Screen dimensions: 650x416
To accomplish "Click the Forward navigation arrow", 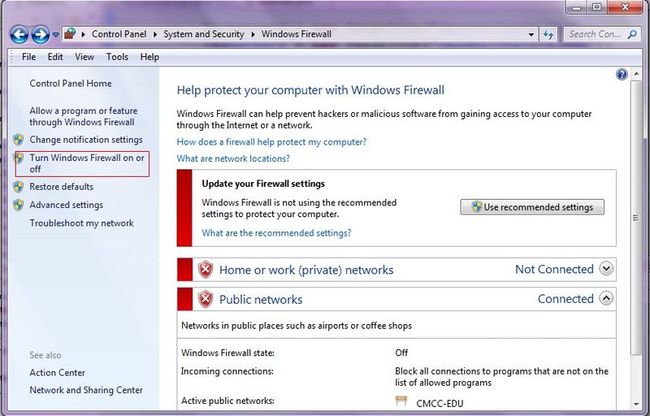I will [x=41, y=34].
